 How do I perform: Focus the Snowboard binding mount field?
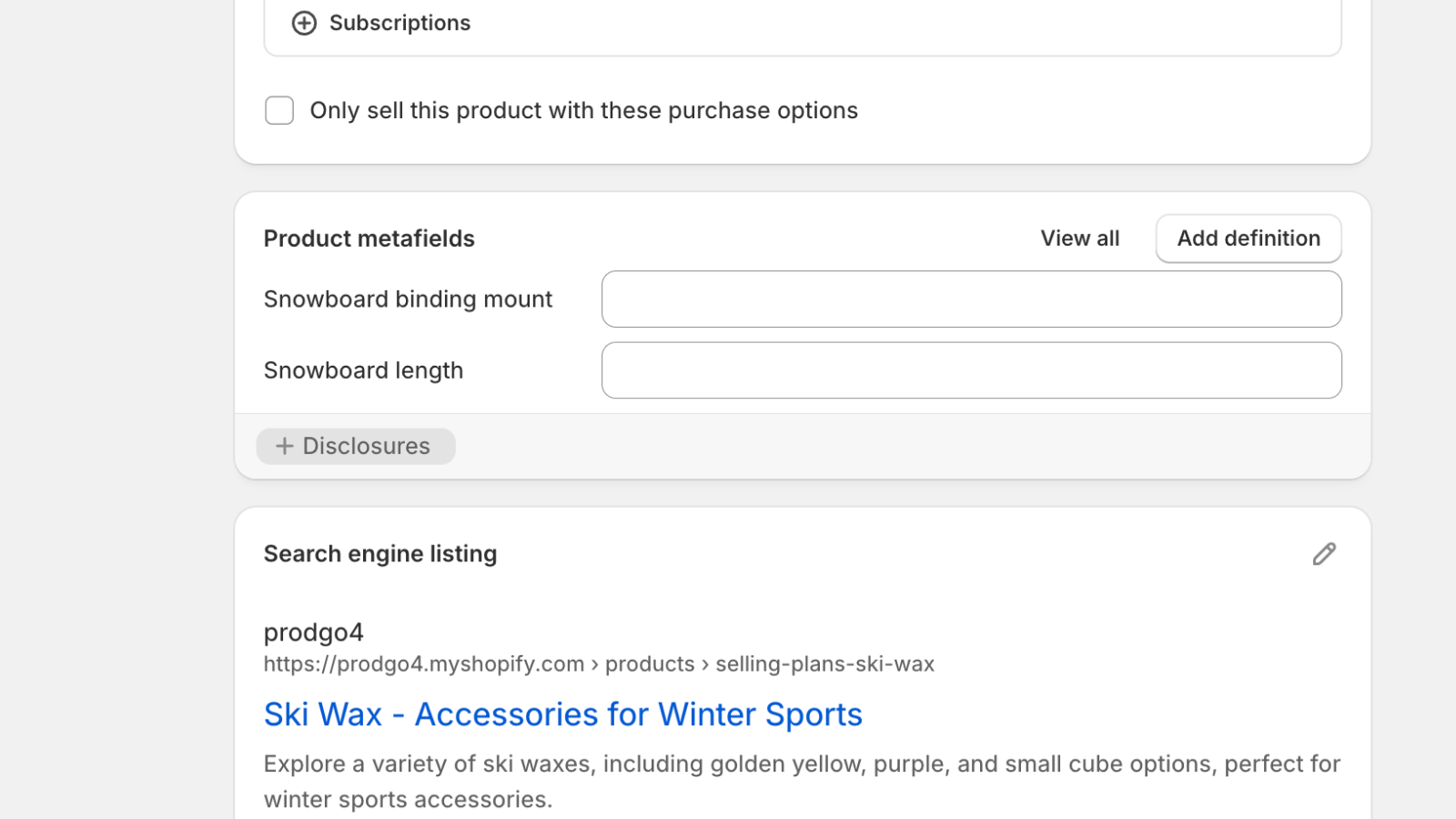pos(971,299)
